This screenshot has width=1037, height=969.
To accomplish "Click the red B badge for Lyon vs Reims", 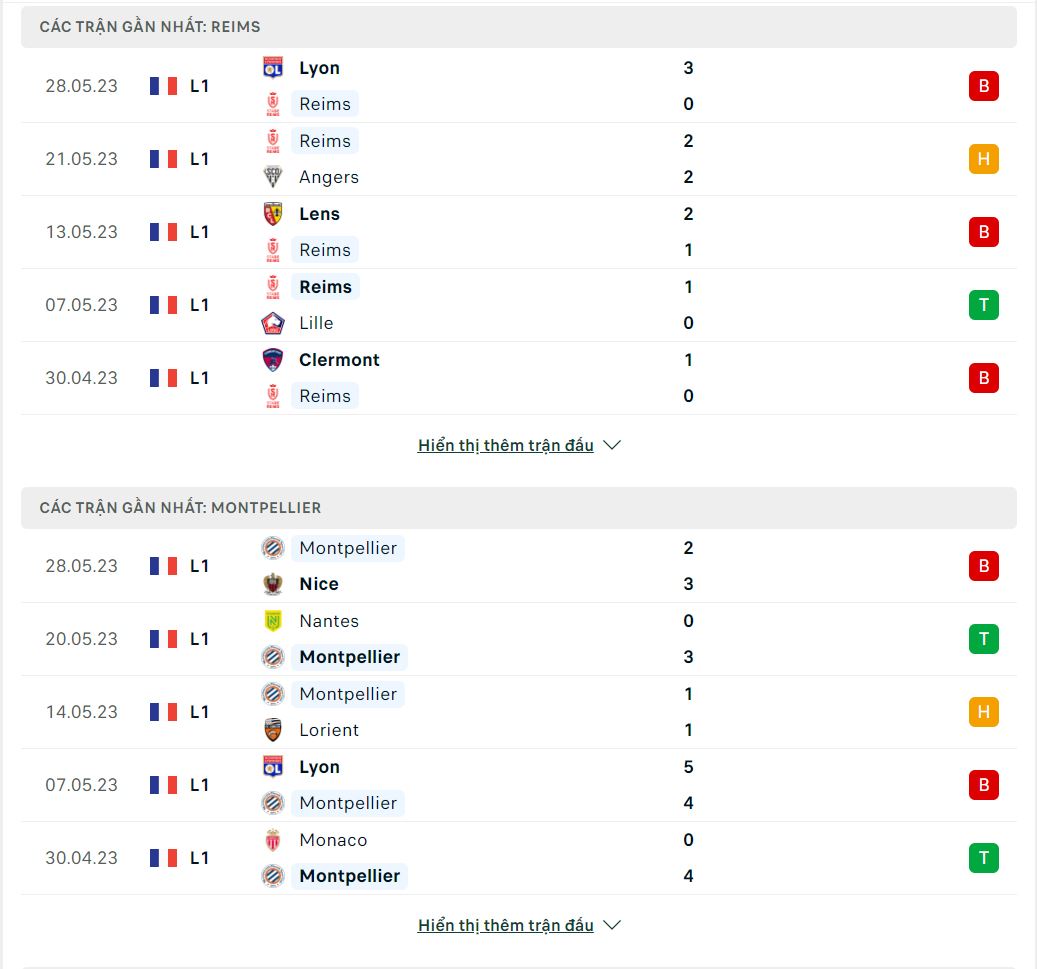I will click(x=983, y=86).
